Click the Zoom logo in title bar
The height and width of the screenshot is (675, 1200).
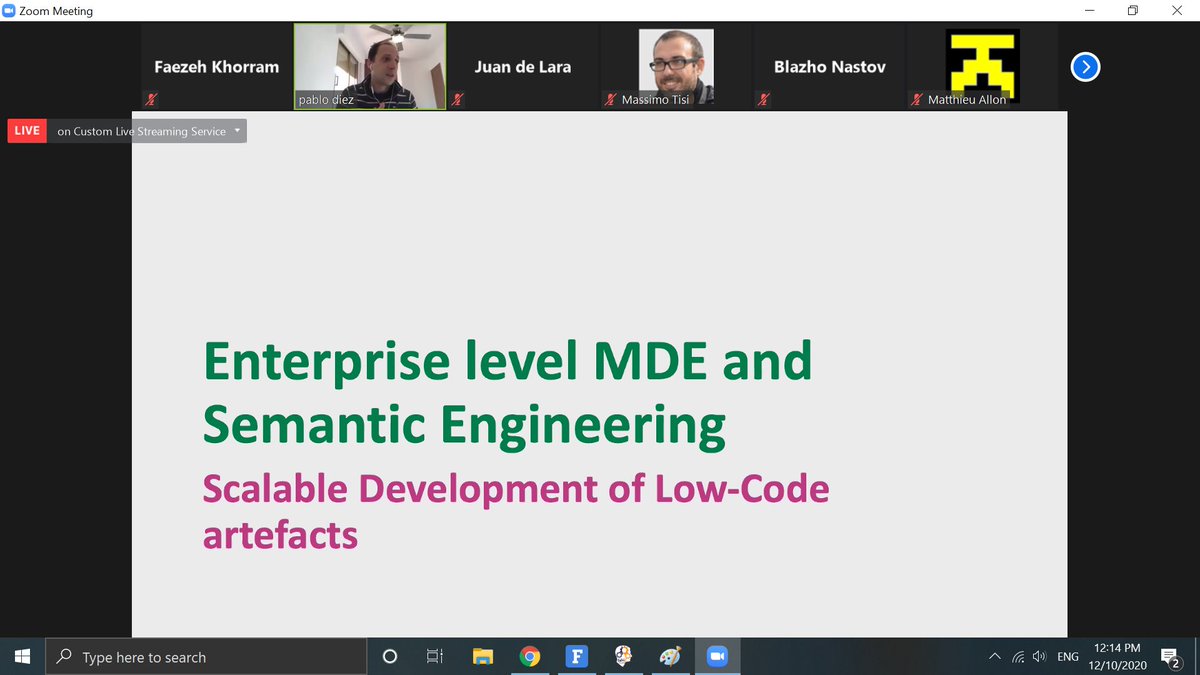click(9, 11)
